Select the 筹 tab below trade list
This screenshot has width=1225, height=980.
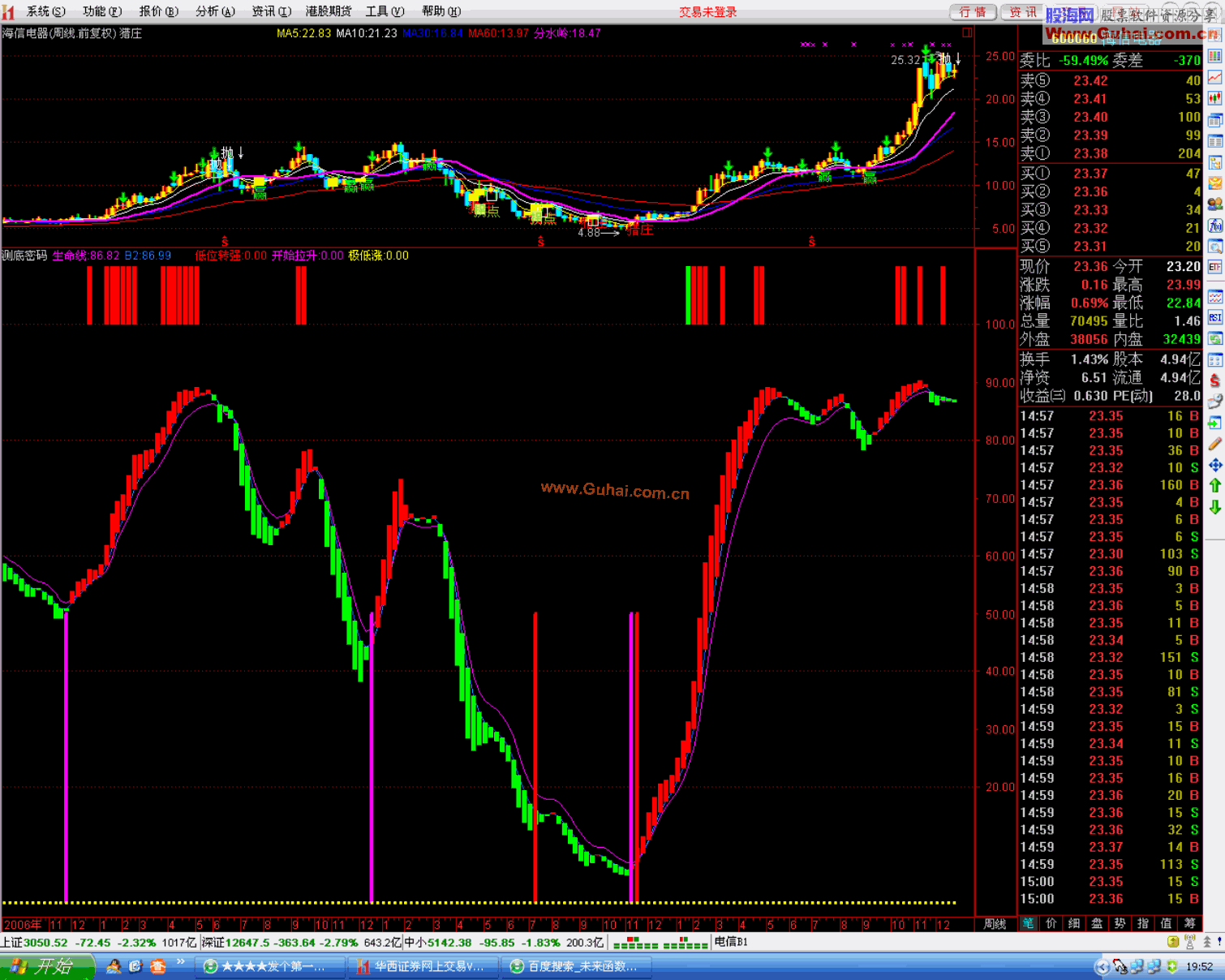coord(1190,923)
